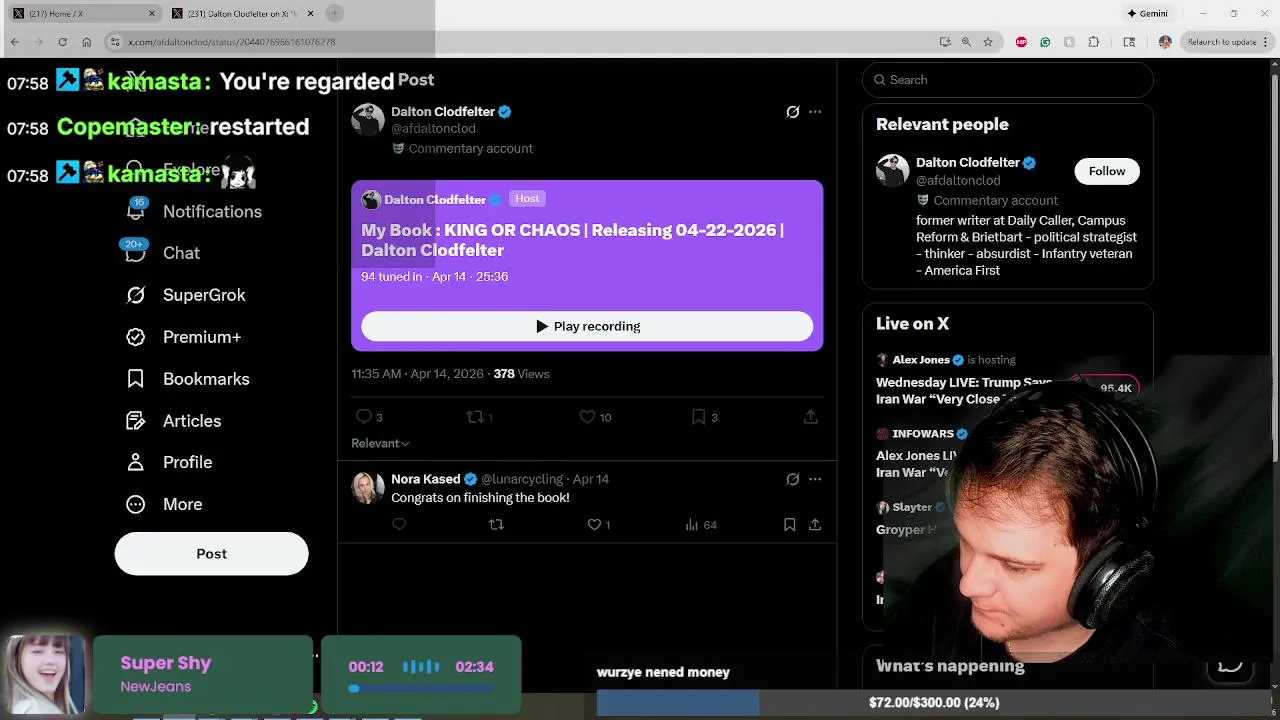Viewport: 1280px width, 720px height.
Task: Click the donation goal progress bar
Action: (932, 703)
